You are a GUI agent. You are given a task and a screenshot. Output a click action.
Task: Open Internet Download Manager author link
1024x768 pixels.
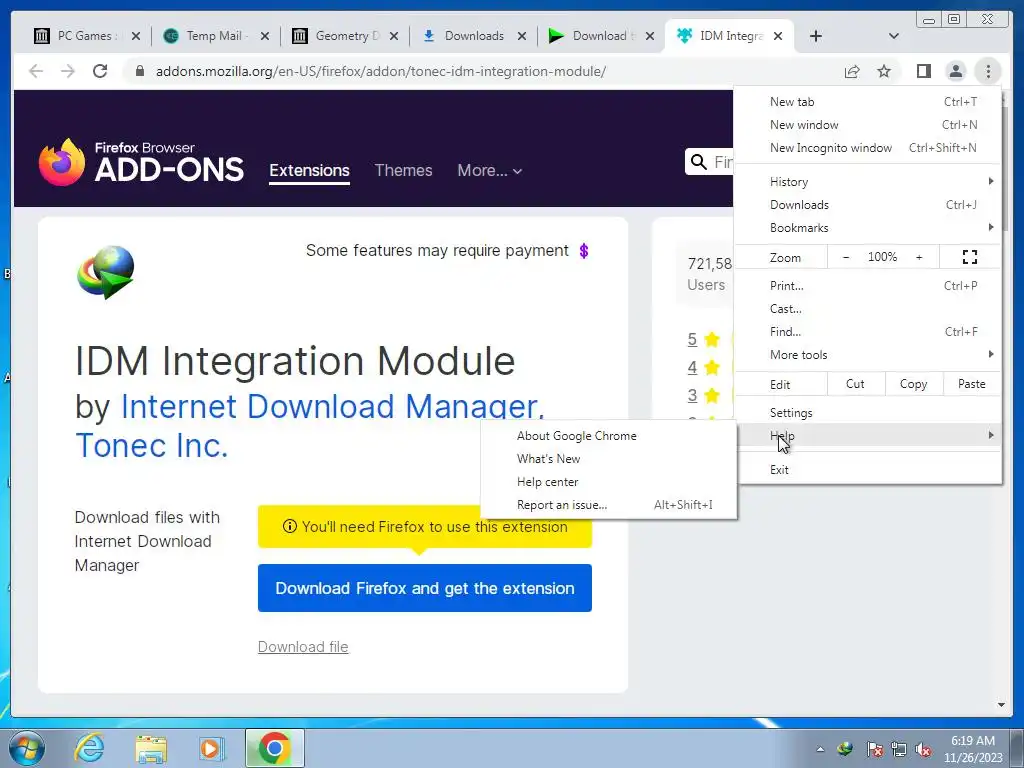pos(332,406)
